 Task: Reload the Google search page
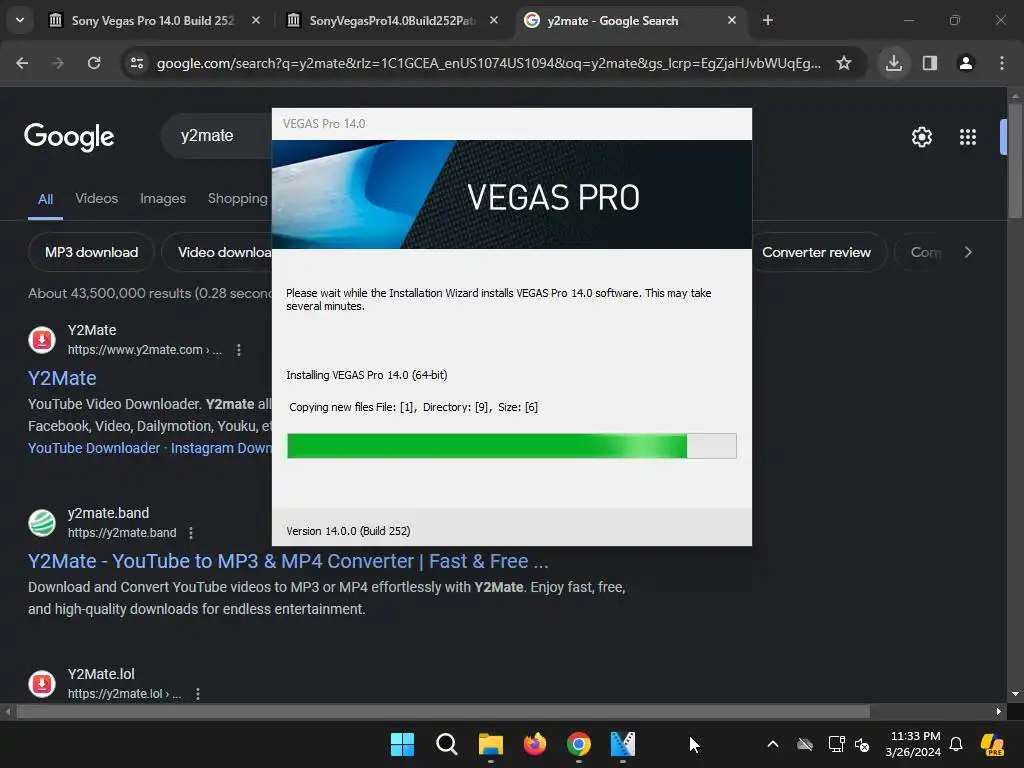pyautogui.click(x=94, y=63)
